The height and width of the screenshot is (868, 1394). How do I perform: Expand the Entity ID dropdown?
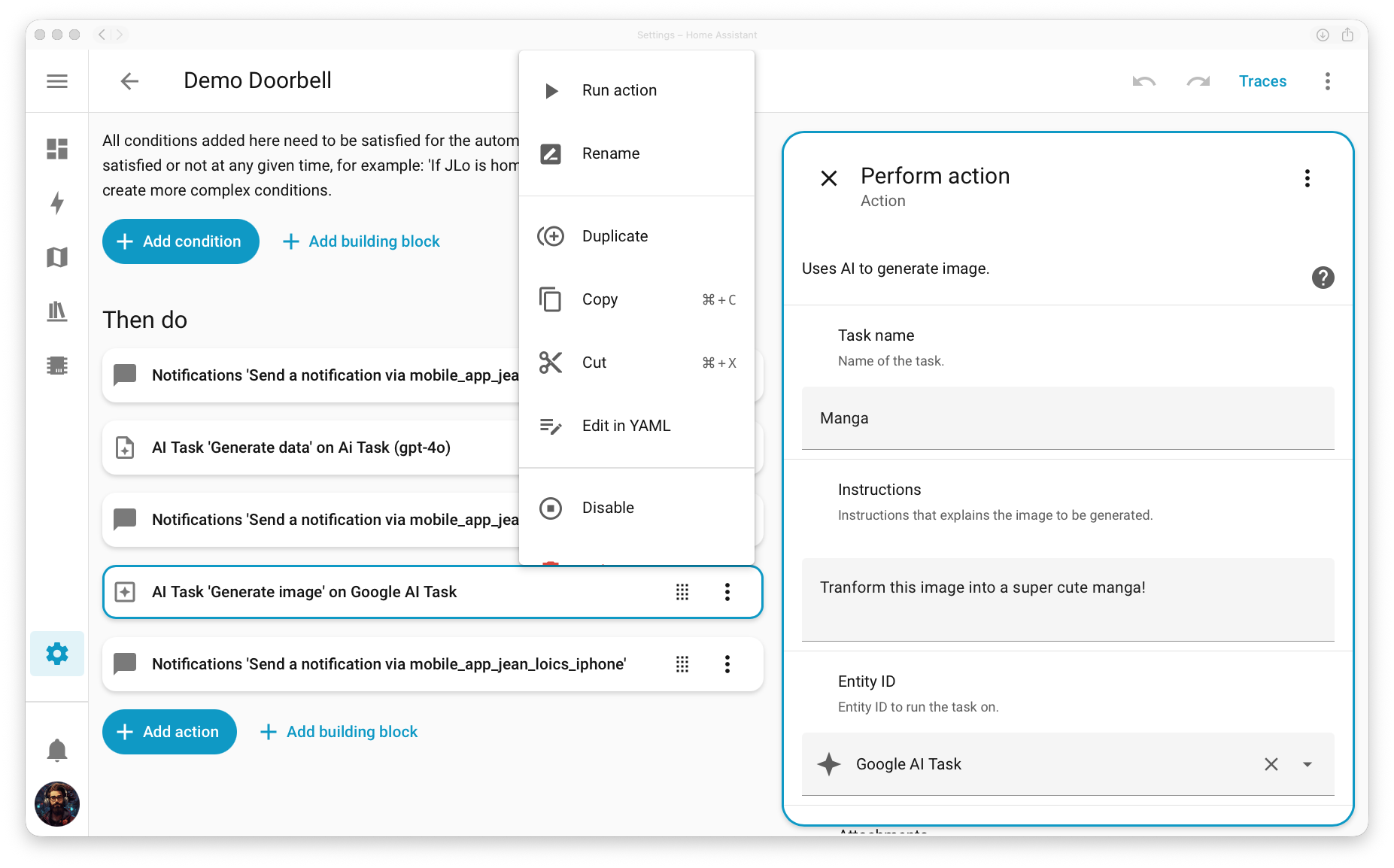click(1307, 764)
